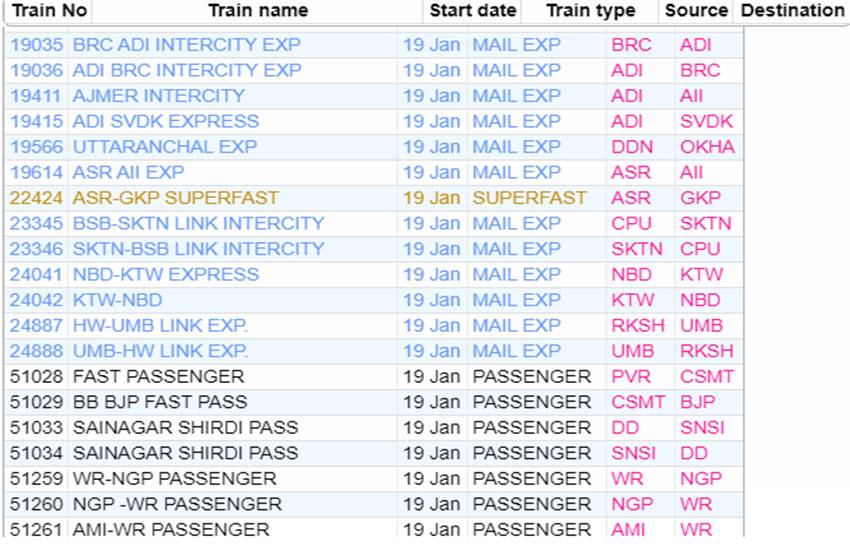Open train number 19035
The width and height of the screenshot is (850, 550).
(x=36, y=45)
